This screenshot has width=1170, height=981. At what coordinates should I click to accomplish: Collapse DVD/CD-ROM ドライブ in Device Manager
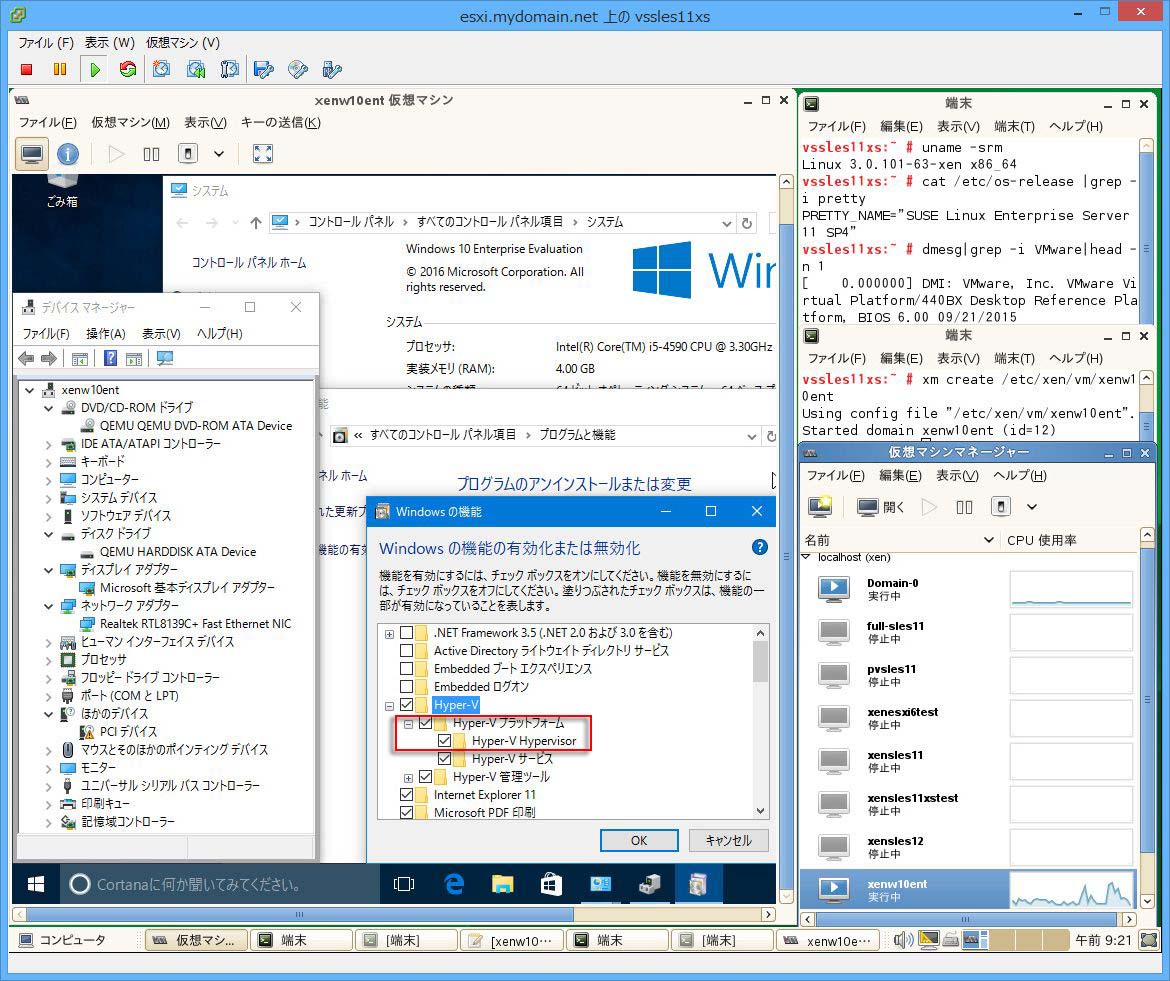click(49, 408)
